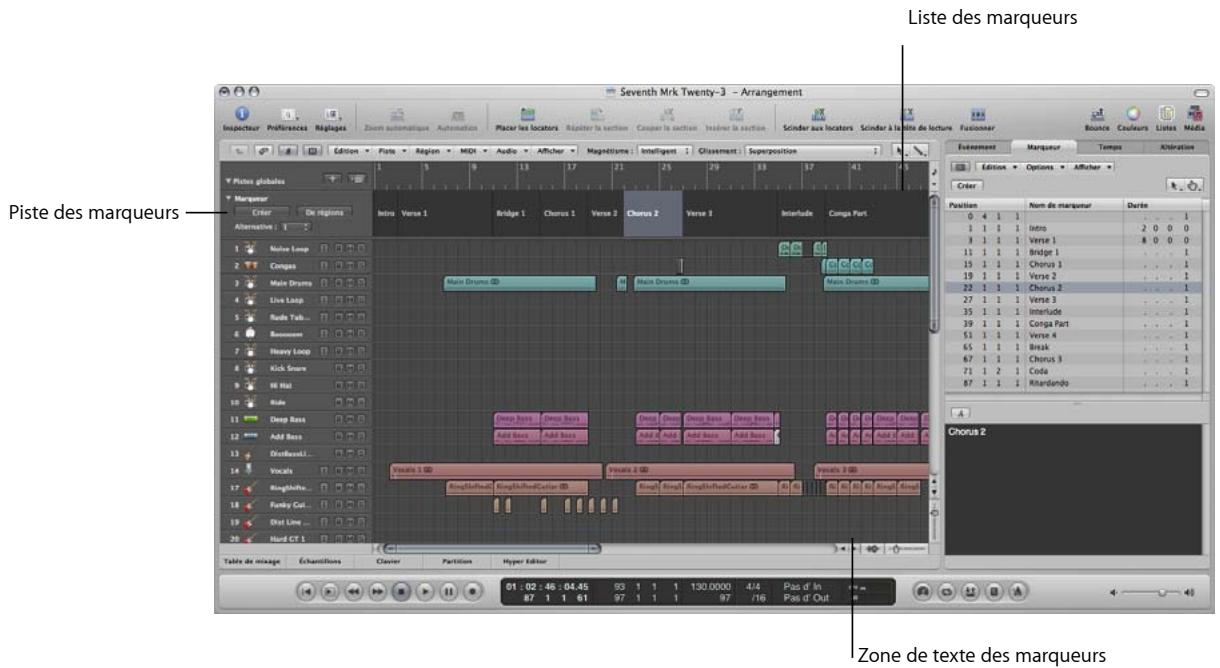
Task: Click the De régions button
Action: (x=322, y=213)
